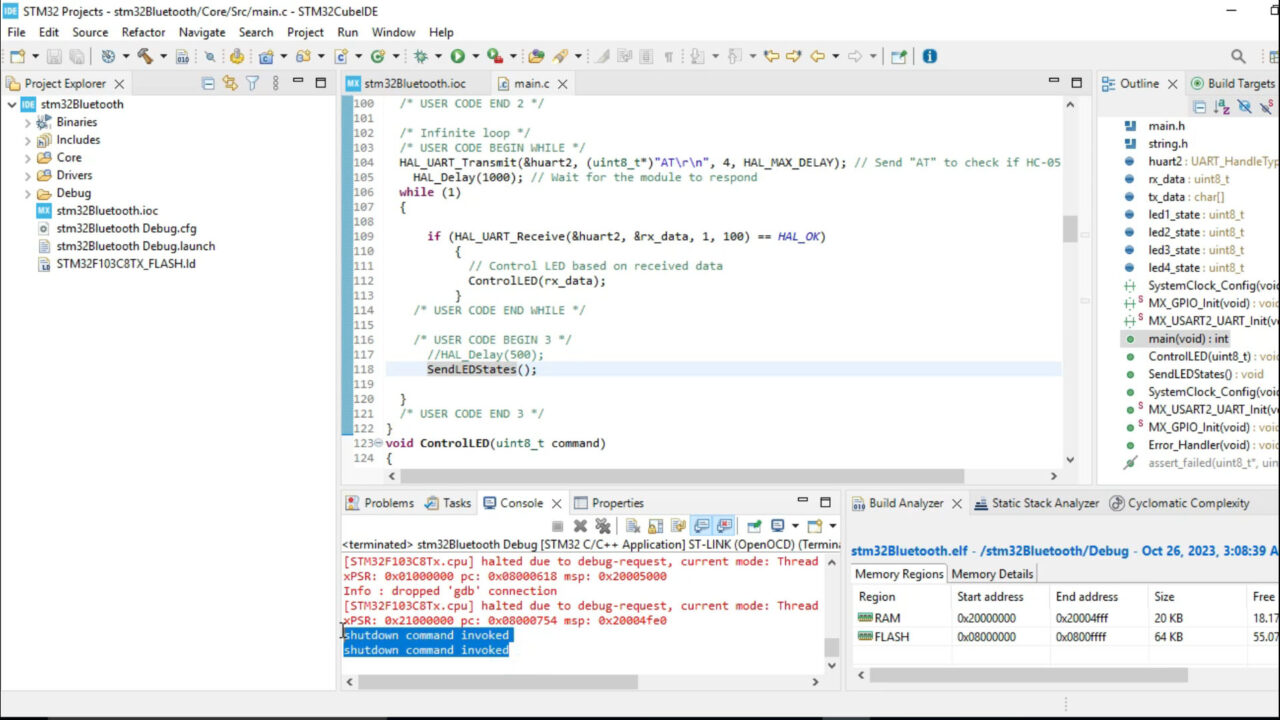Switch to the Problems tab
The height and width of the screenshot is (720, 1280).
pyautogui.click(x=380, y=503)
